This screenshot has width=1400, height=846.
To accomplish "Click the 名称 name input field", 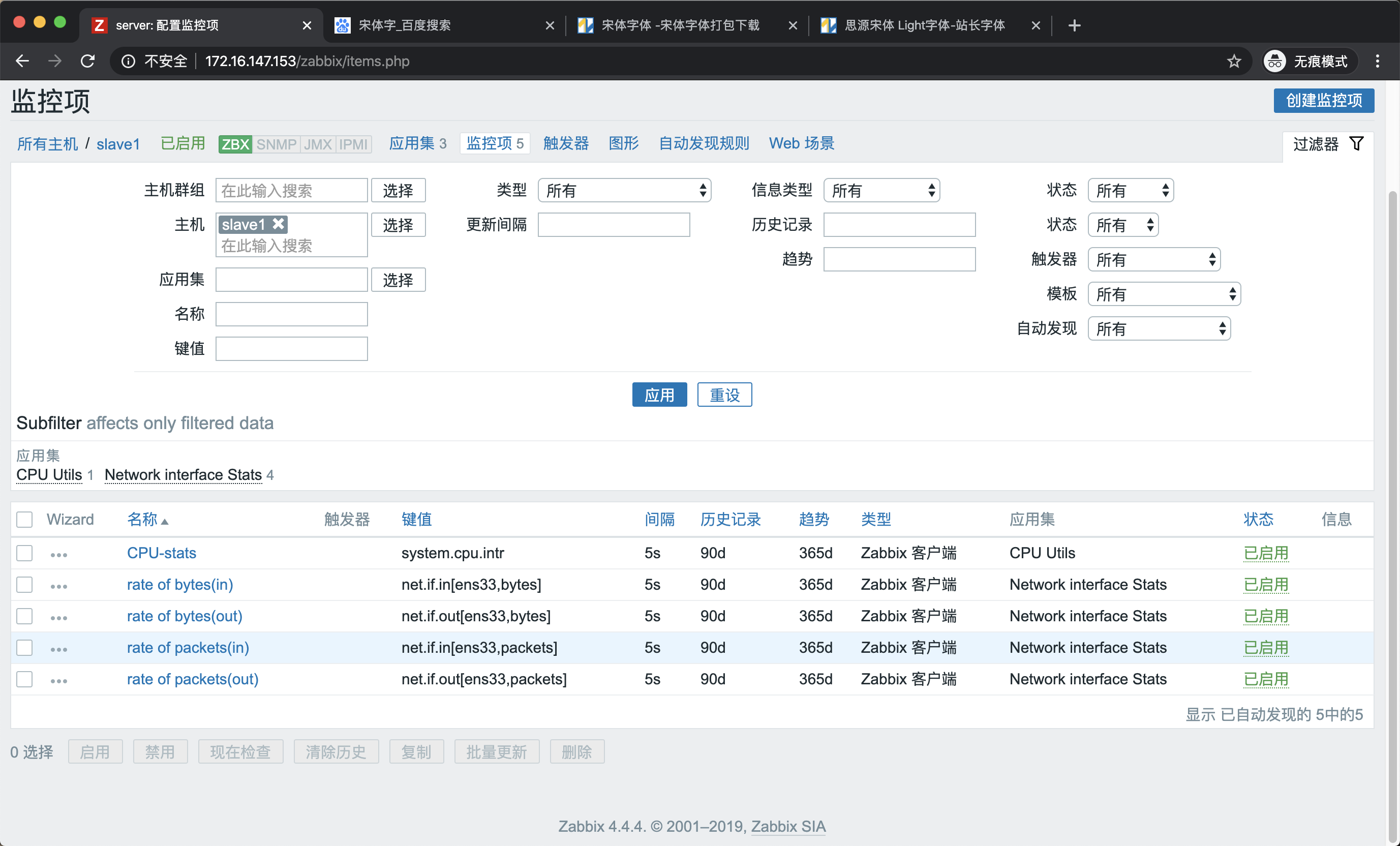I will point(291,314).
